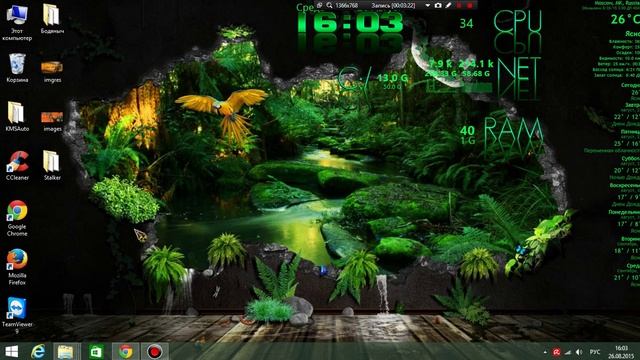Click the magnifier icon in recorder bar

pos(329,5)
